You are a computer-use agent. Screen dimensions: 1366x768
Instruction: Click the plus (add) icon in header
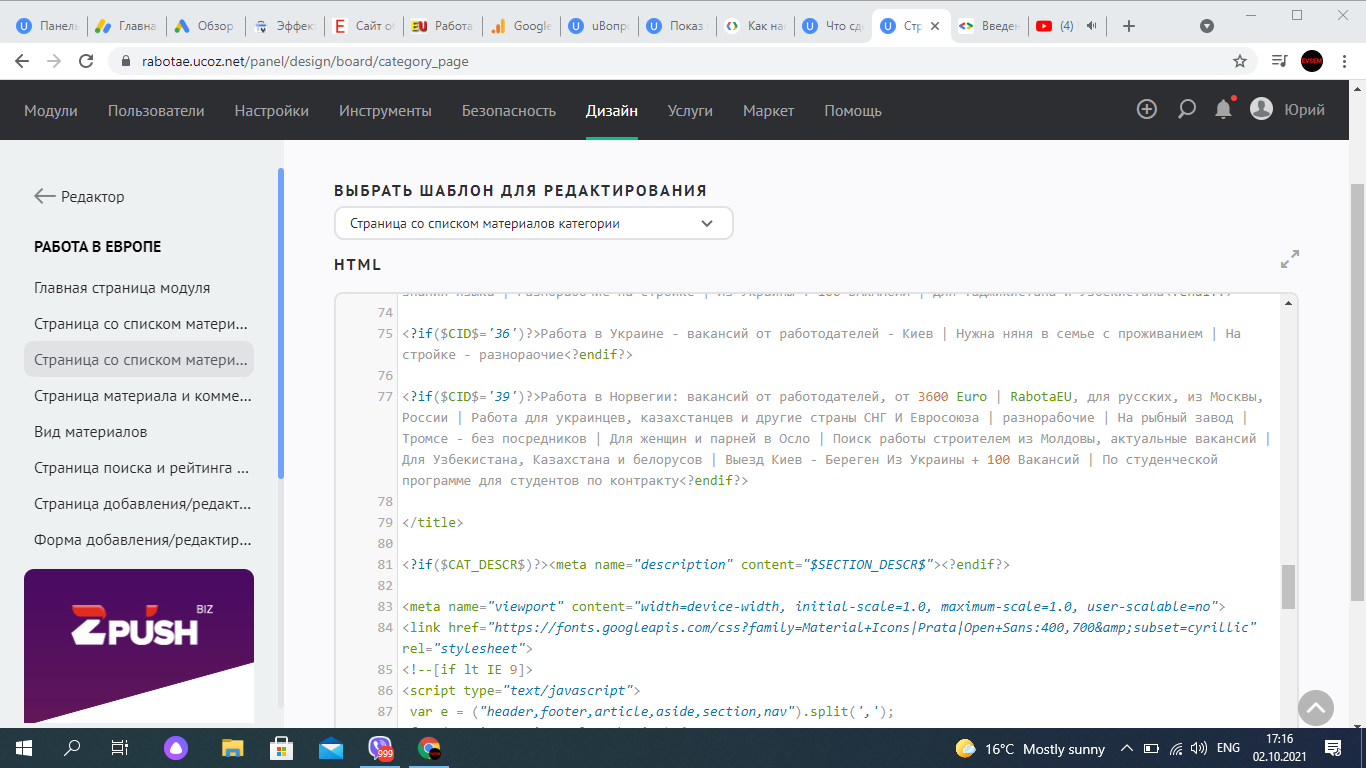click(1147, 110)
